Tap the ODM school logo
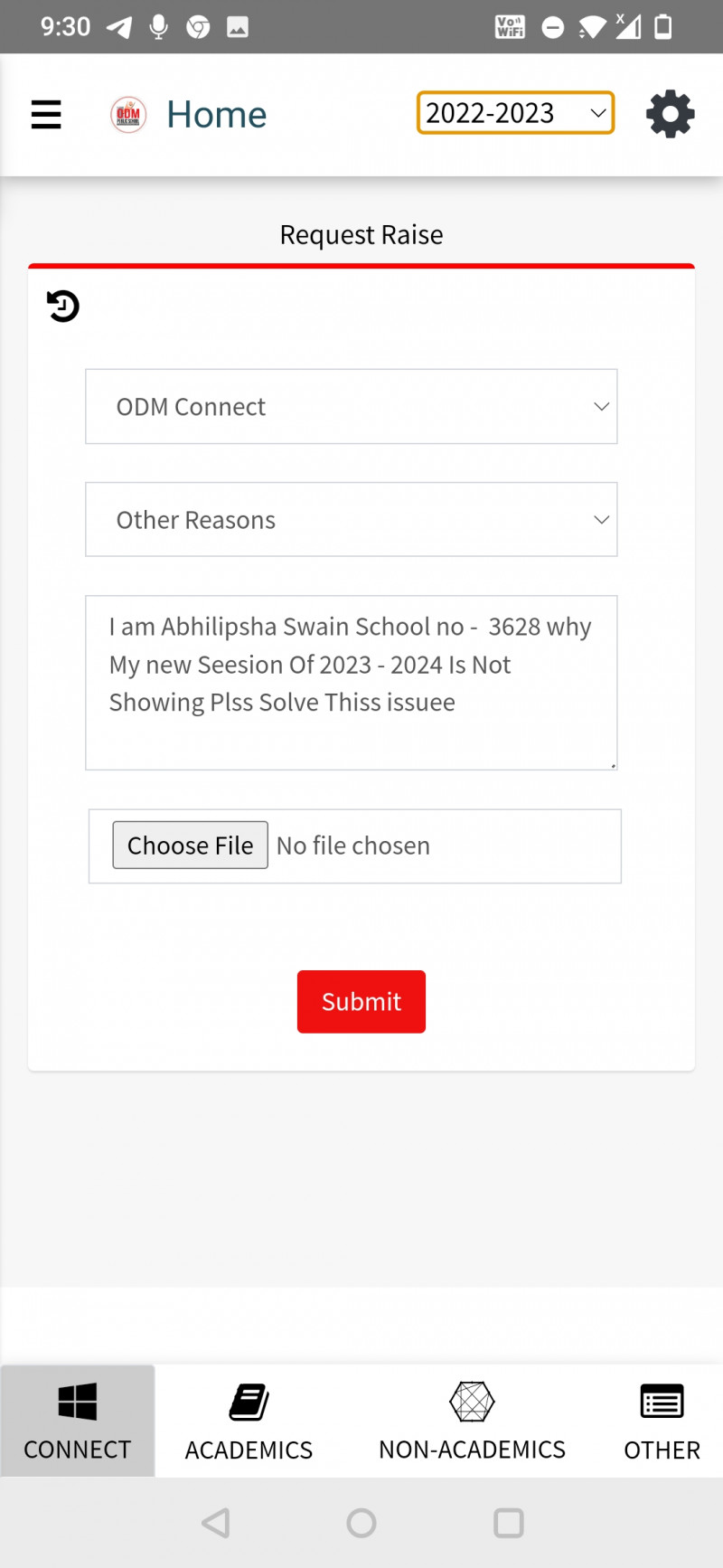 tap(128, 115)
